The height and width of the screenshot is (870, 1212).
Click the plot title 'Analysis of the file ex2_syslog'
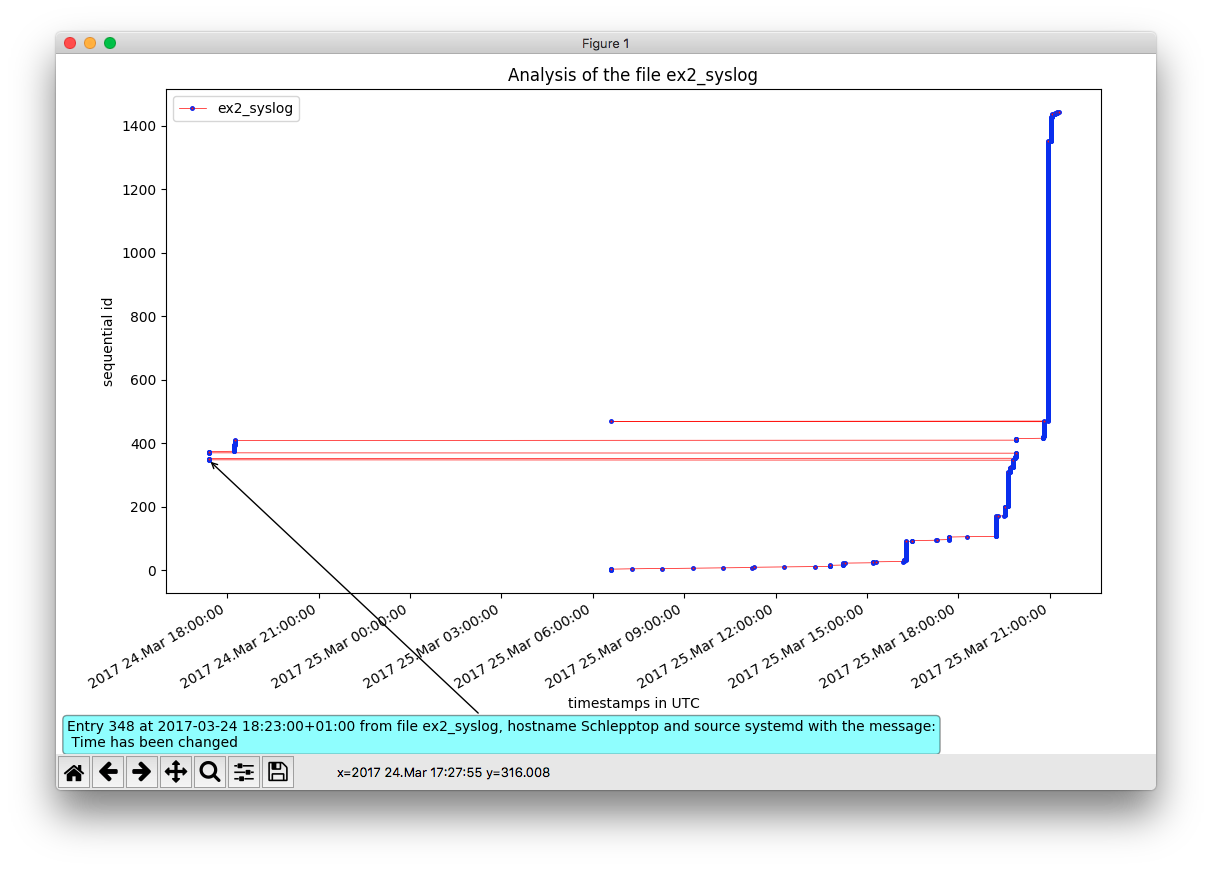pyautogui.click(x=633, y=75)
